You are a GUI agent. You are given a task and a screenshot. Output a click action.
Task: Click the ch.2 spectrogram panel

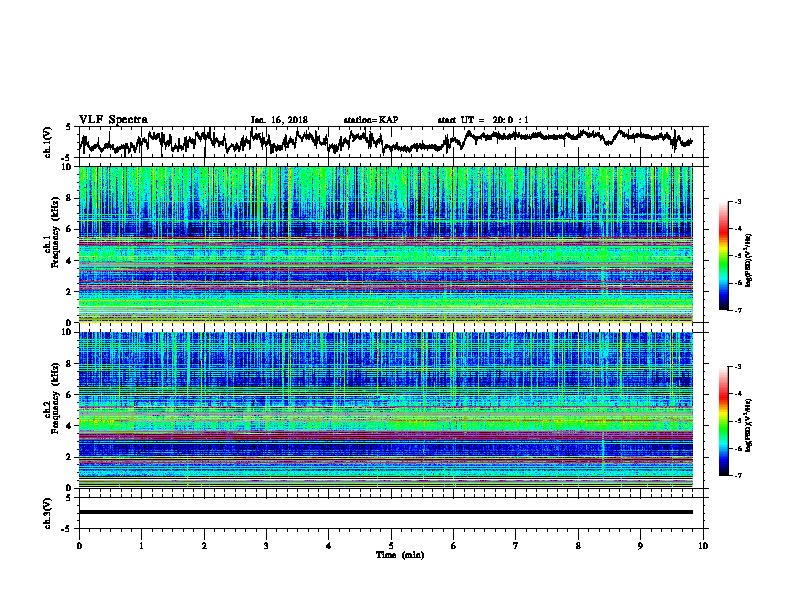point(385,410)
